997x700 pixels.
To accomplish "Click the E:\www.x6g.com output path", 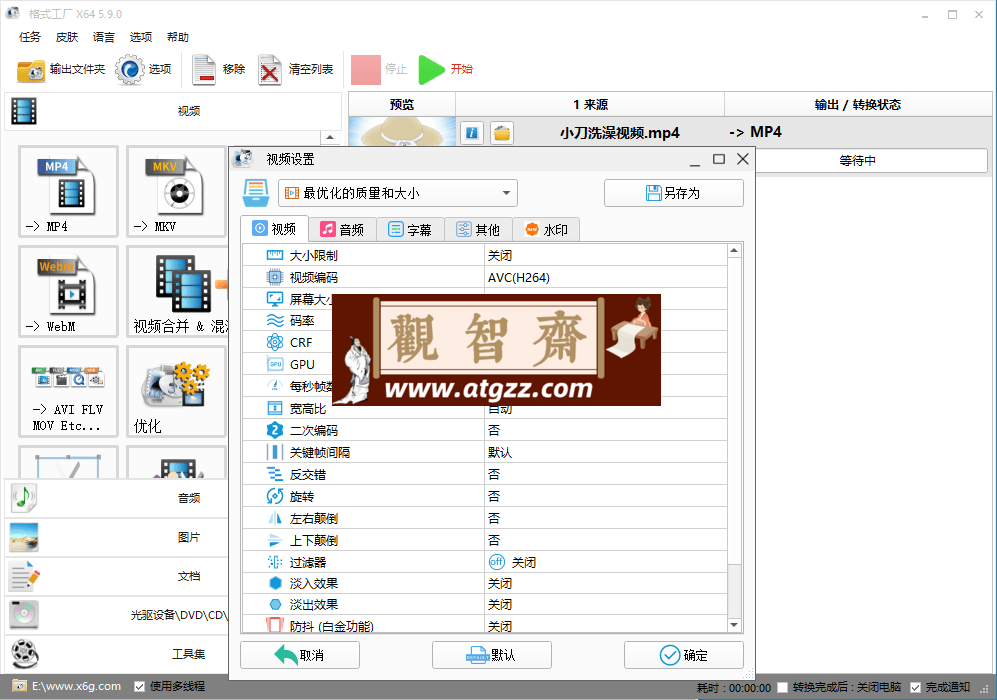I will pos(76,687).
